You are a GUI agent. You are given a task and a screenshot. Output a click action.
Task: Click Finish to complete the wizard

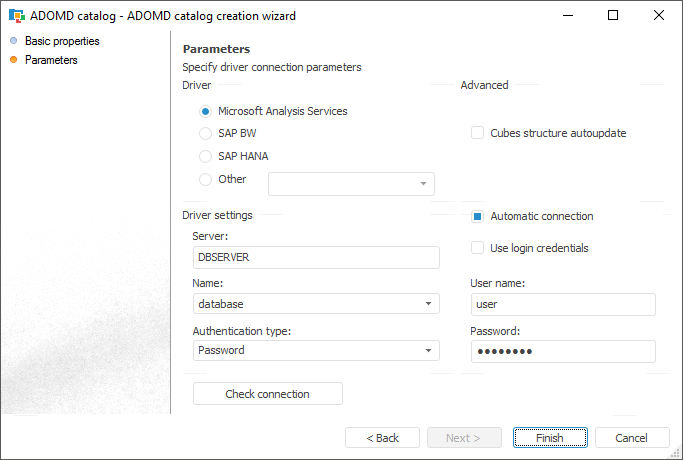(549, 438)
